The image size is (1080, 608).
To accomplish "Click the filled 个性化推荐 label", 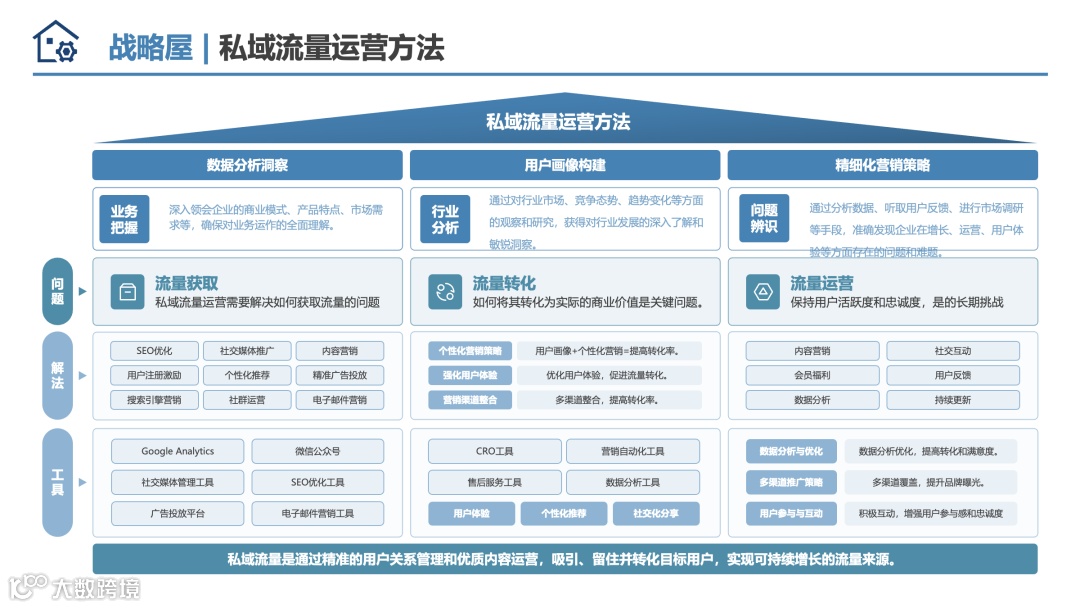I will (563, 514).
